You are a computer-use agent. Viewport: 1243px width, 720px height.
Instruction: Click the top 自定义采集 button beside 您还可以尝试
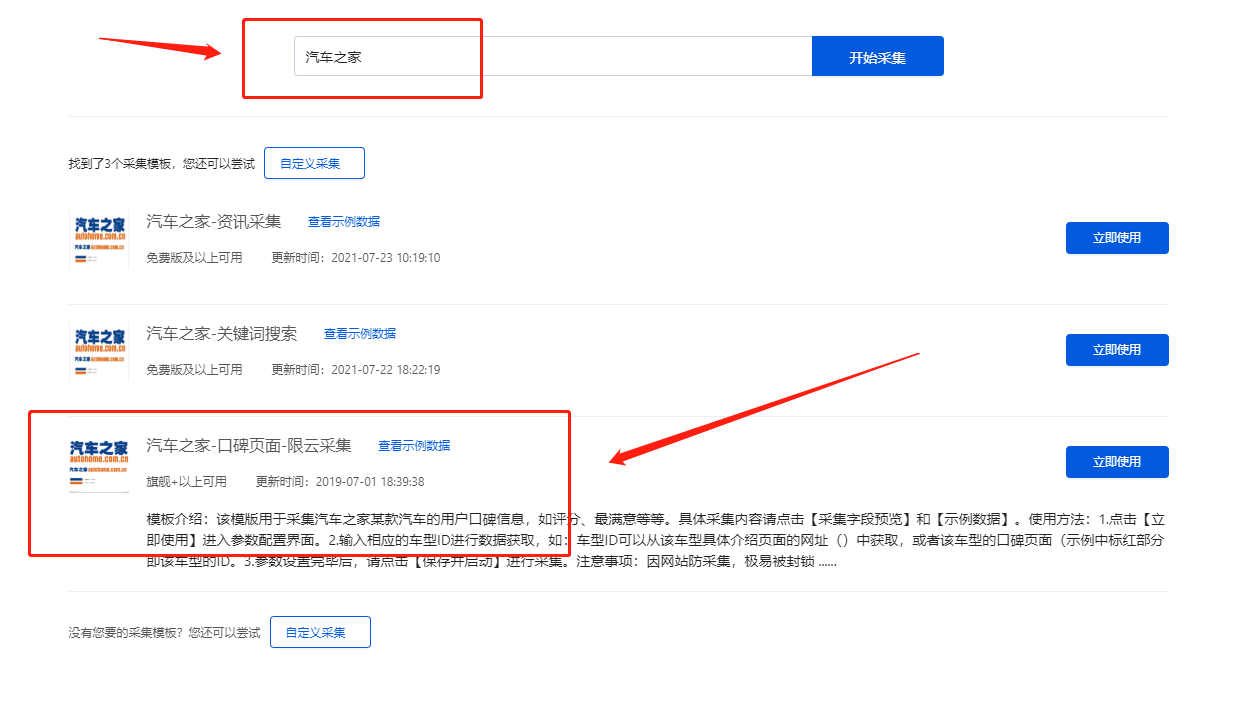click(314, 163)
